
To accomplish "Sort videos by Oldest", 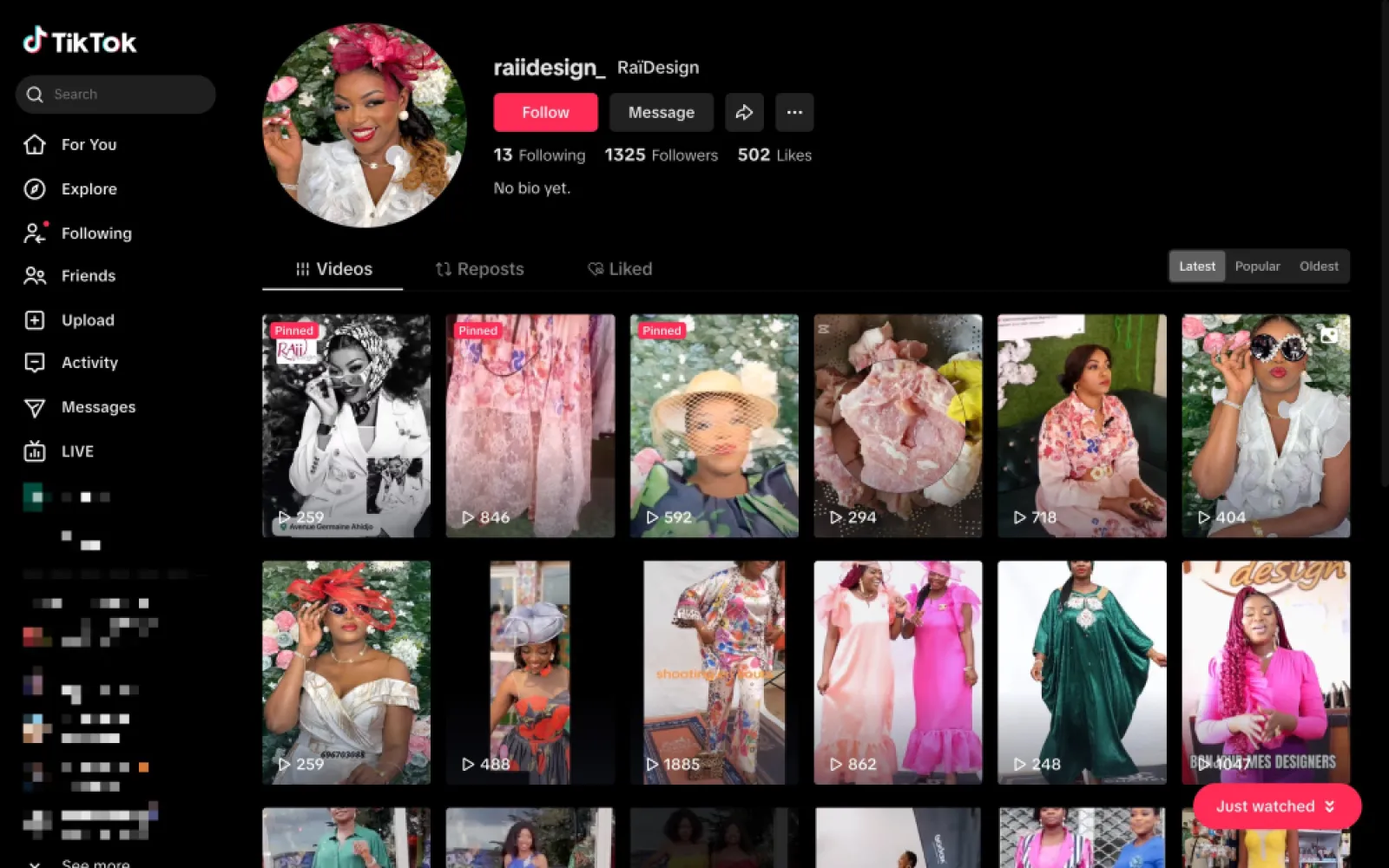I will (1318, 266).
